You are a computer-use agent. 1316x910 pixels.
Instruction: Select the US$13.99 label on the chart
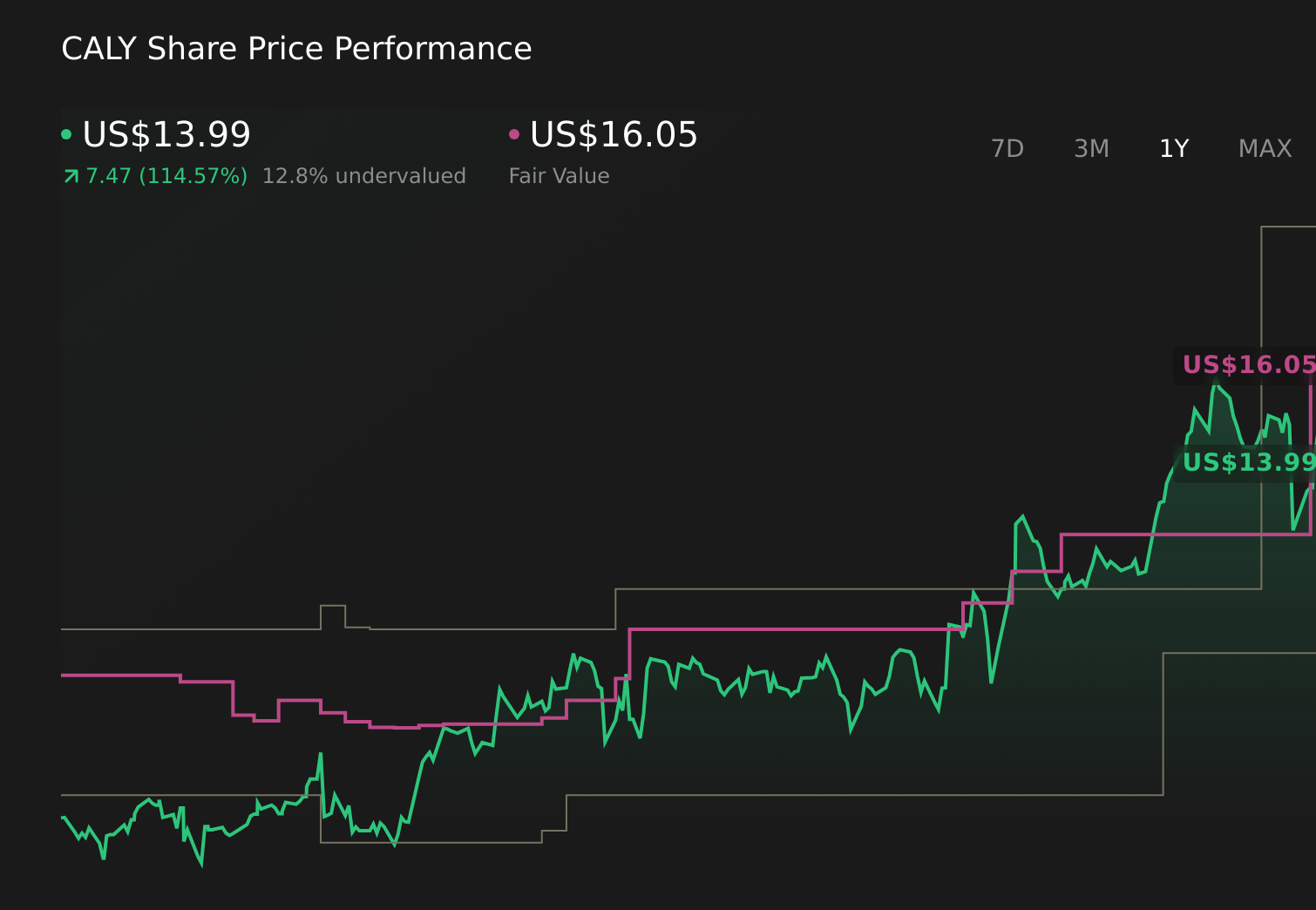click(1248, 463)
